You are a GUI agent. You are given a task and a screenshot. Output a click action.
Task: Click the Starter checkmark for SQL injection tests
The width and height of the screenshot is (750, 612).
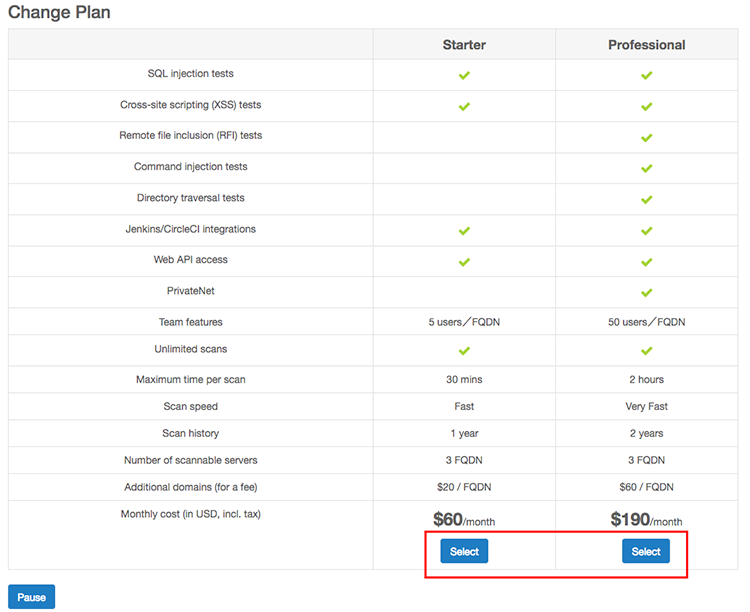point(464,75)
